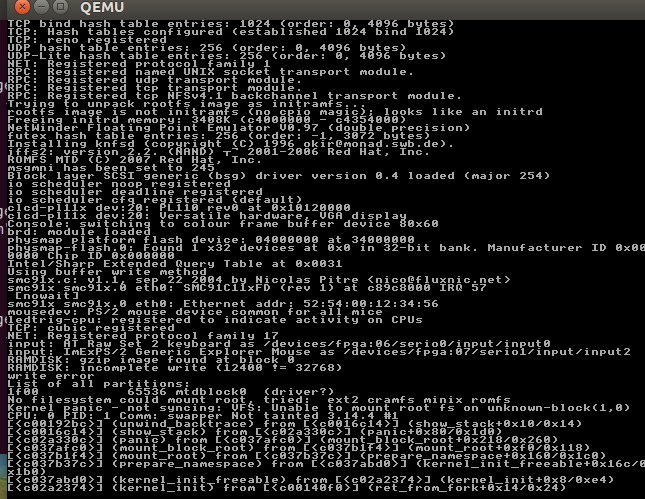The height and width of the screenshot is (499, 645).
Task: Click line 'List of all partitions:'
Action: pos(99,384)
